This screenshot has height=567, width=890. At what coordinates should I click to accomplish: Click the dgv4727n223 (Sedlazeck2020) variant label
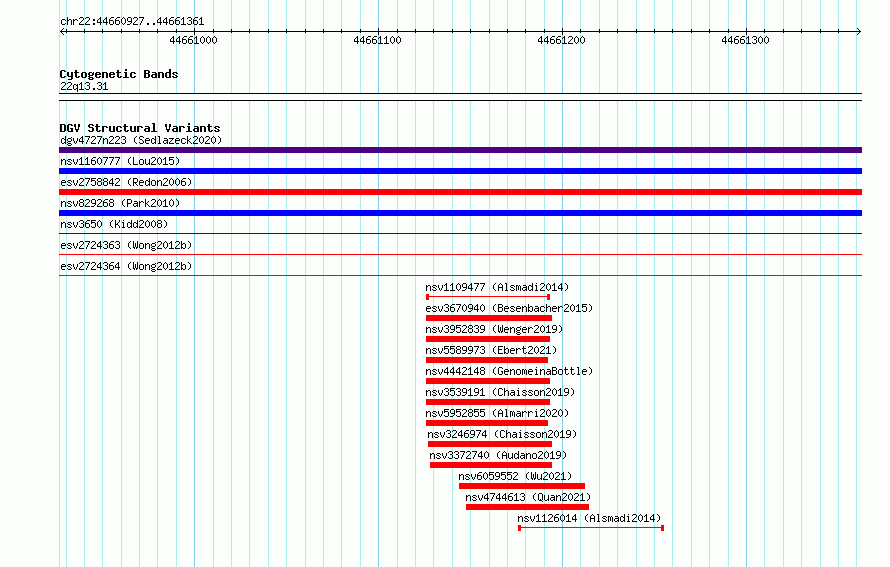[141, 140]
